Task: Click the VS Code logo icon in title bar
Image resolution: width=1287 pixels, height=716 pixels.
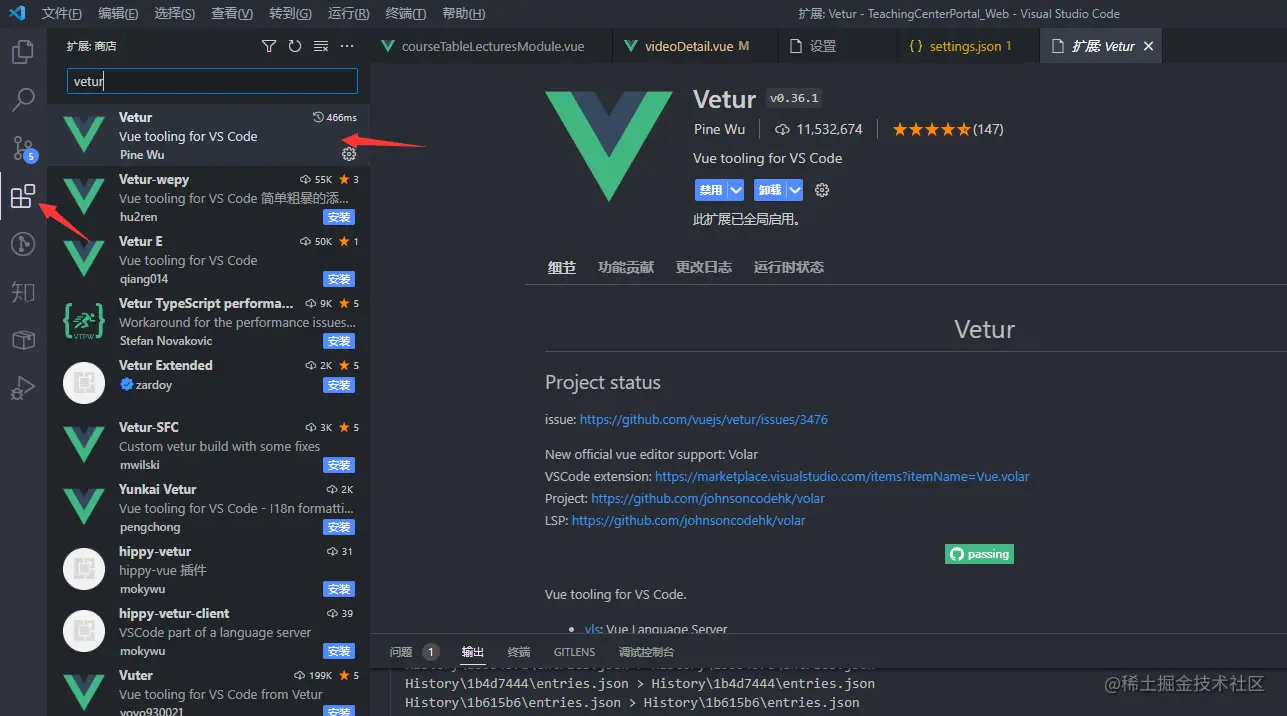Action: (x=16, y=13)
